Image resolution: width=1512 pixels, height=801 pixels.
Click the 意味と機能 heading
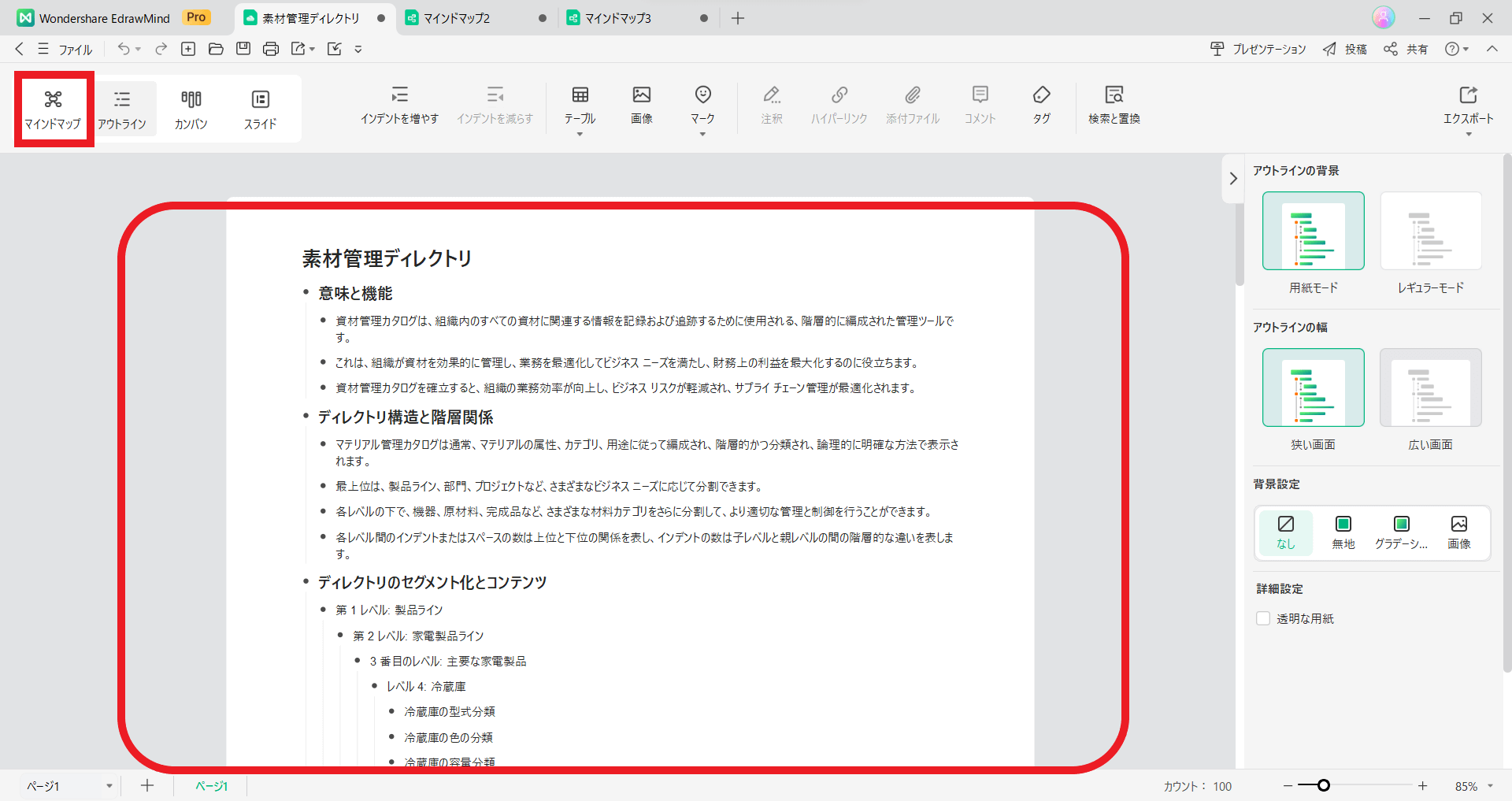pos(355,293)
